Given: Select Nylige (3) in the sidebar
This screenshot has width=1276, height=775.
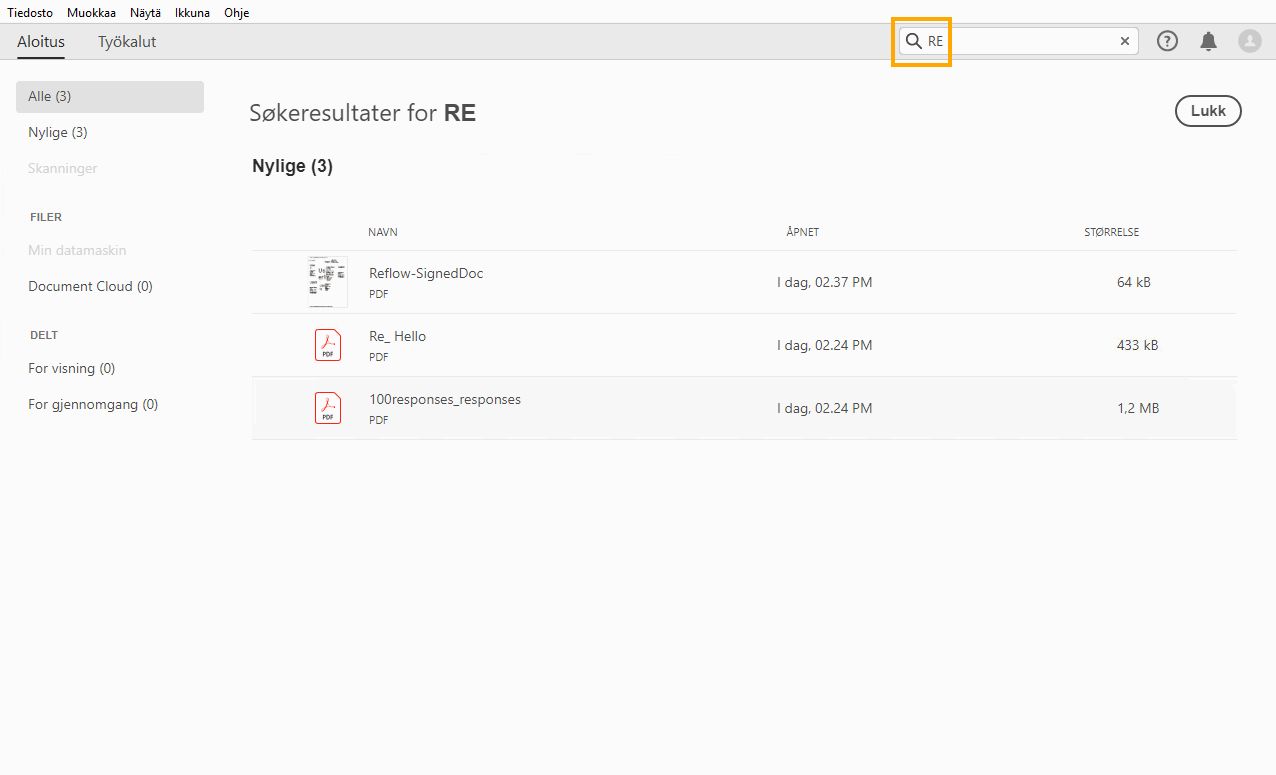Looking at the screenshot, I should click(58, 132).
